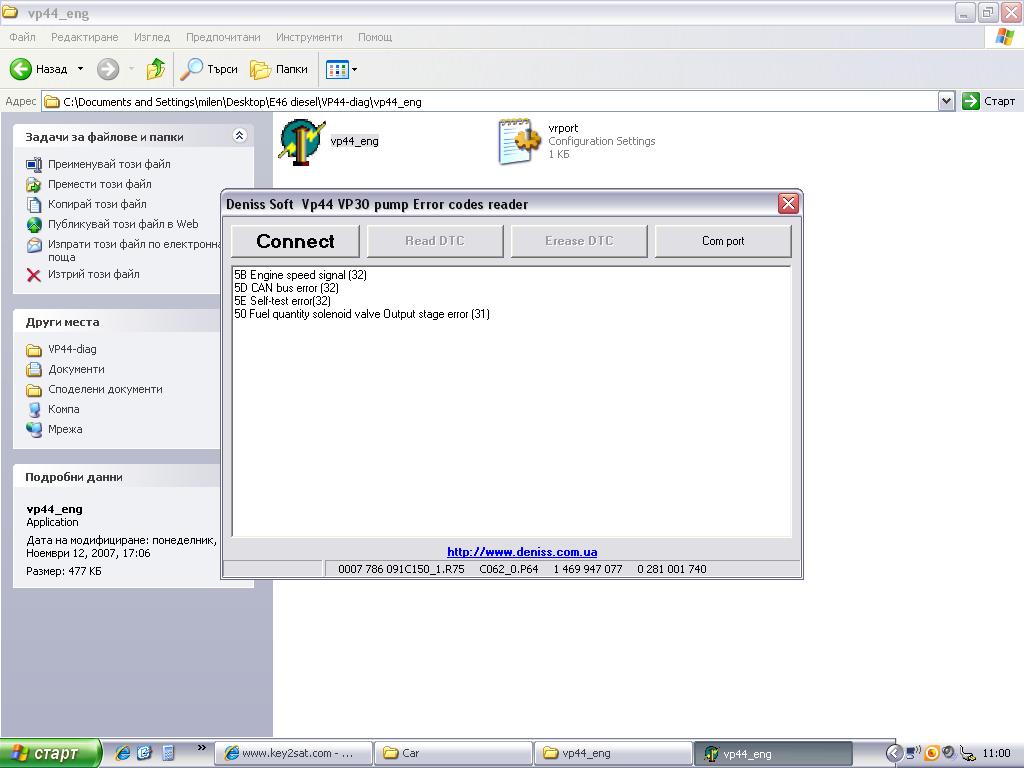Open the Файл menu
Screen dimensions: 1024x768
(x=23, y=37)
